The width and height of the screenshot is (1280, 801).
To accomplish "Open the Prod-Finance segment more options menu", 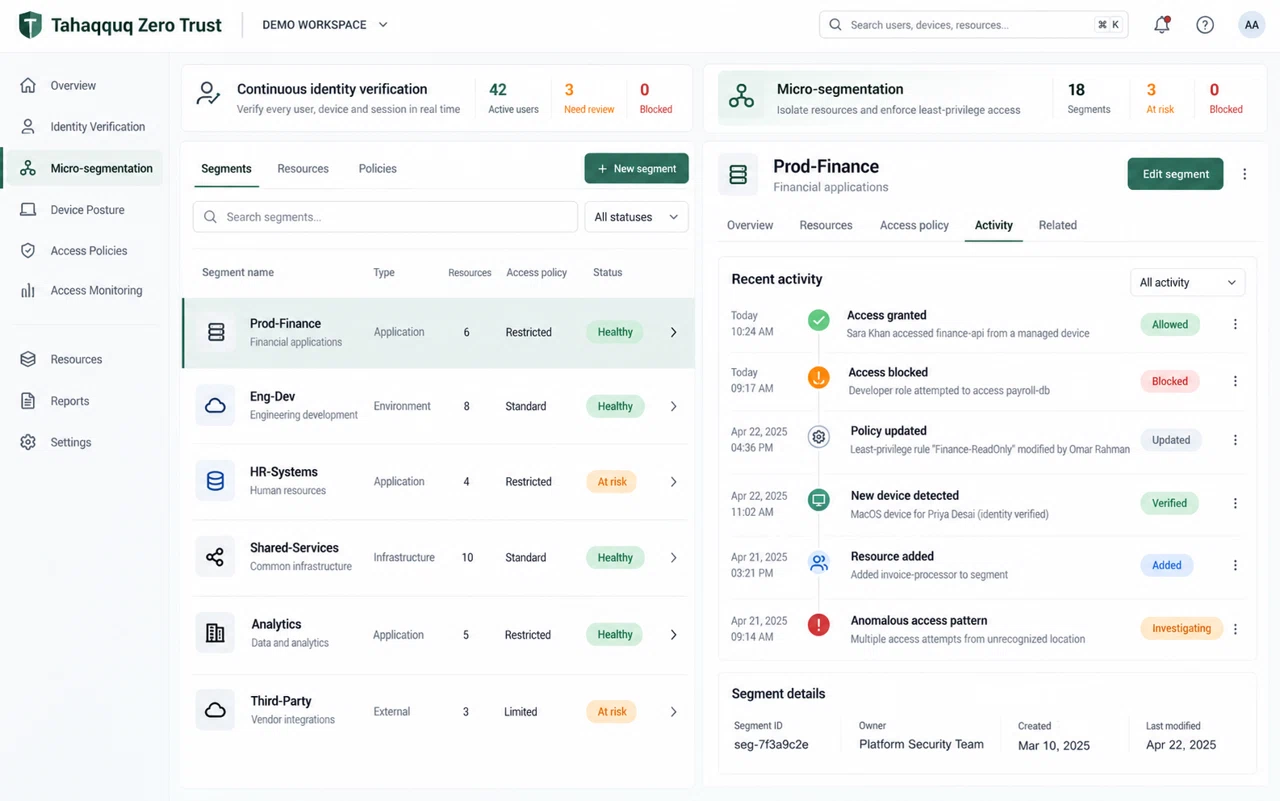I will coord(1244,174).
